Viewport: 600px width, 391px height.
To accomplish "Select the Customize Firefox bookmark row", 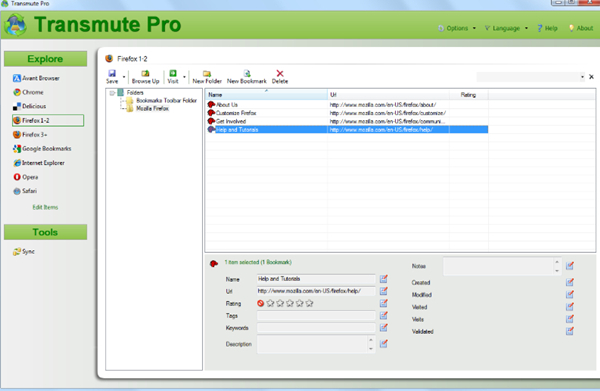I will 347,113.
